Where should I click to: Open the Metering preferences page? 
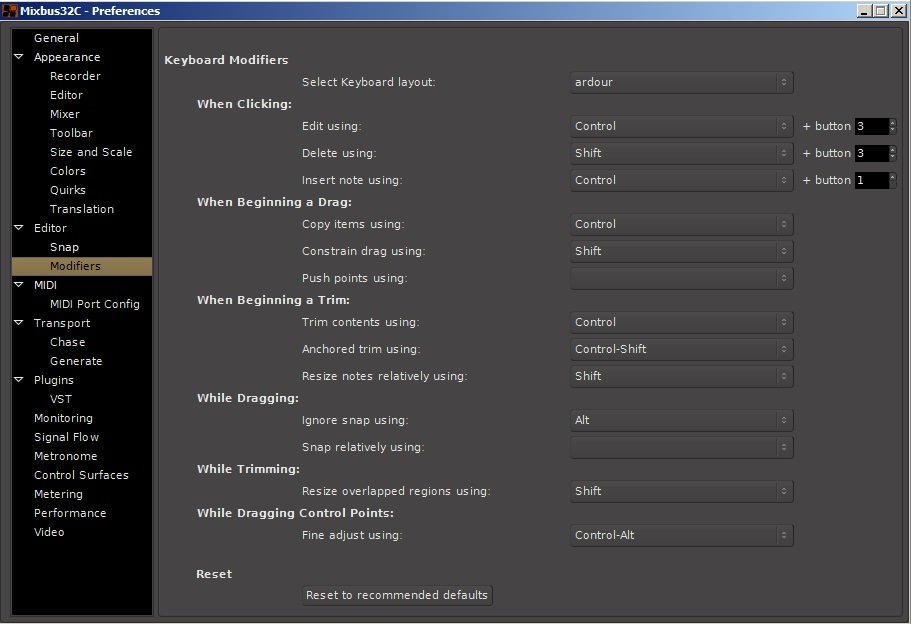tap(58, 494)
